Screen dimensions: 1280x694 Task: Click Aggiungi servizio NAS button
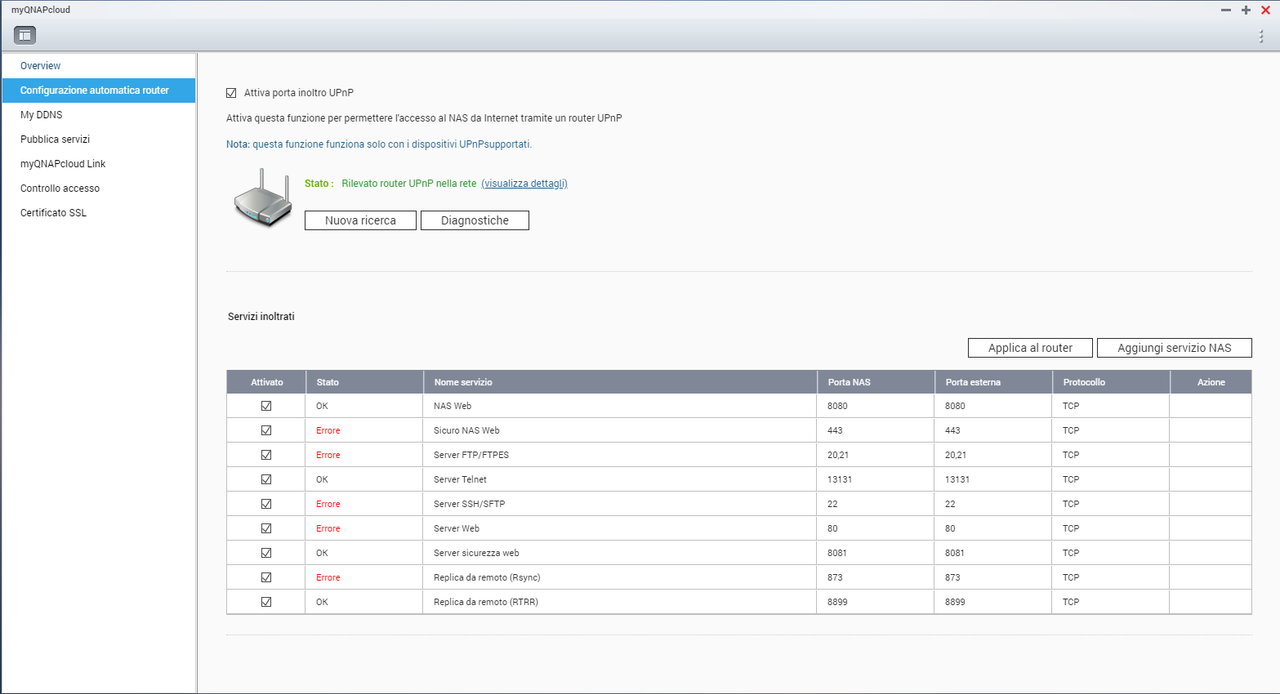pyautogui.click(x=1174, y=348)
